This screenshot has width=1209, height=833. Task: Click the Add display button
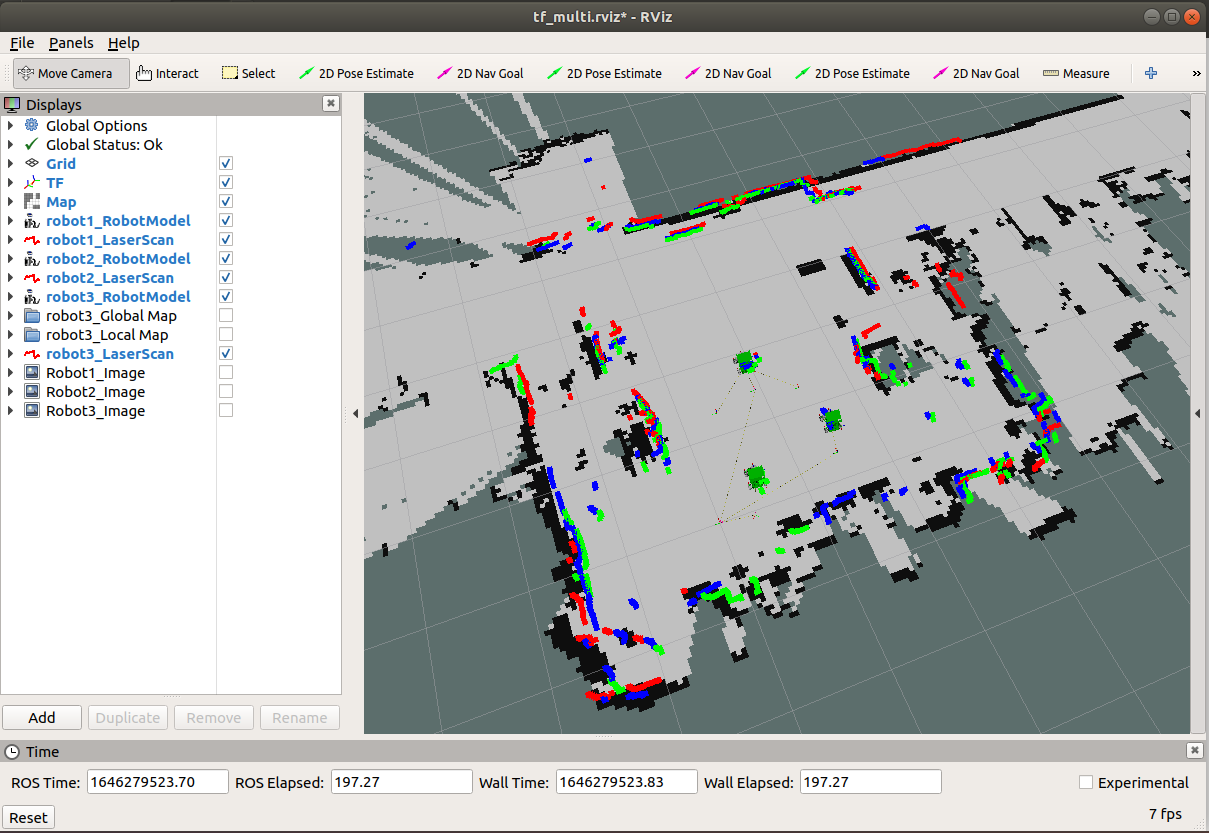point(42,717)
